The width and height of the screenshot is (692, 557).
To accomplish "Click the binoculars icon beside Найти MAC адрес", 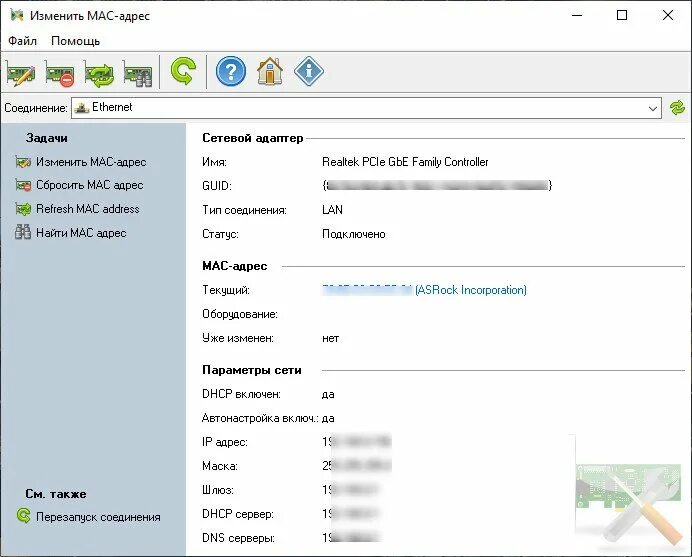I will pos(23,232).
